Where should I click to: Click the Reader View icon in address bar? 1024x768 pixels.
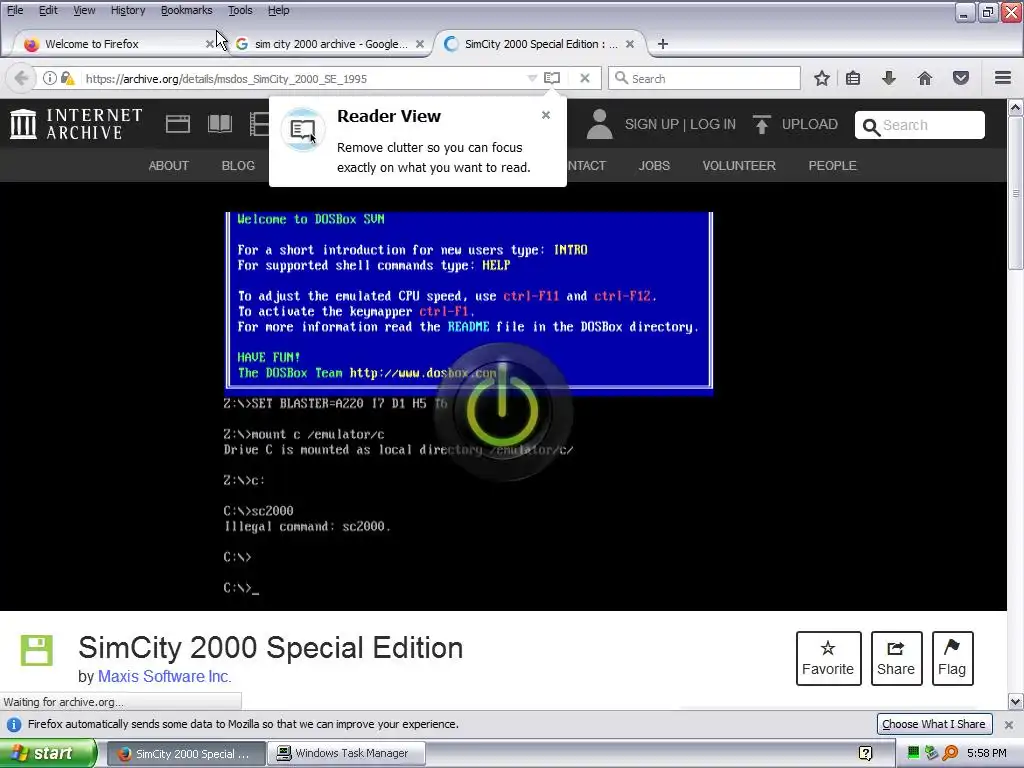[x=552, y=78]
